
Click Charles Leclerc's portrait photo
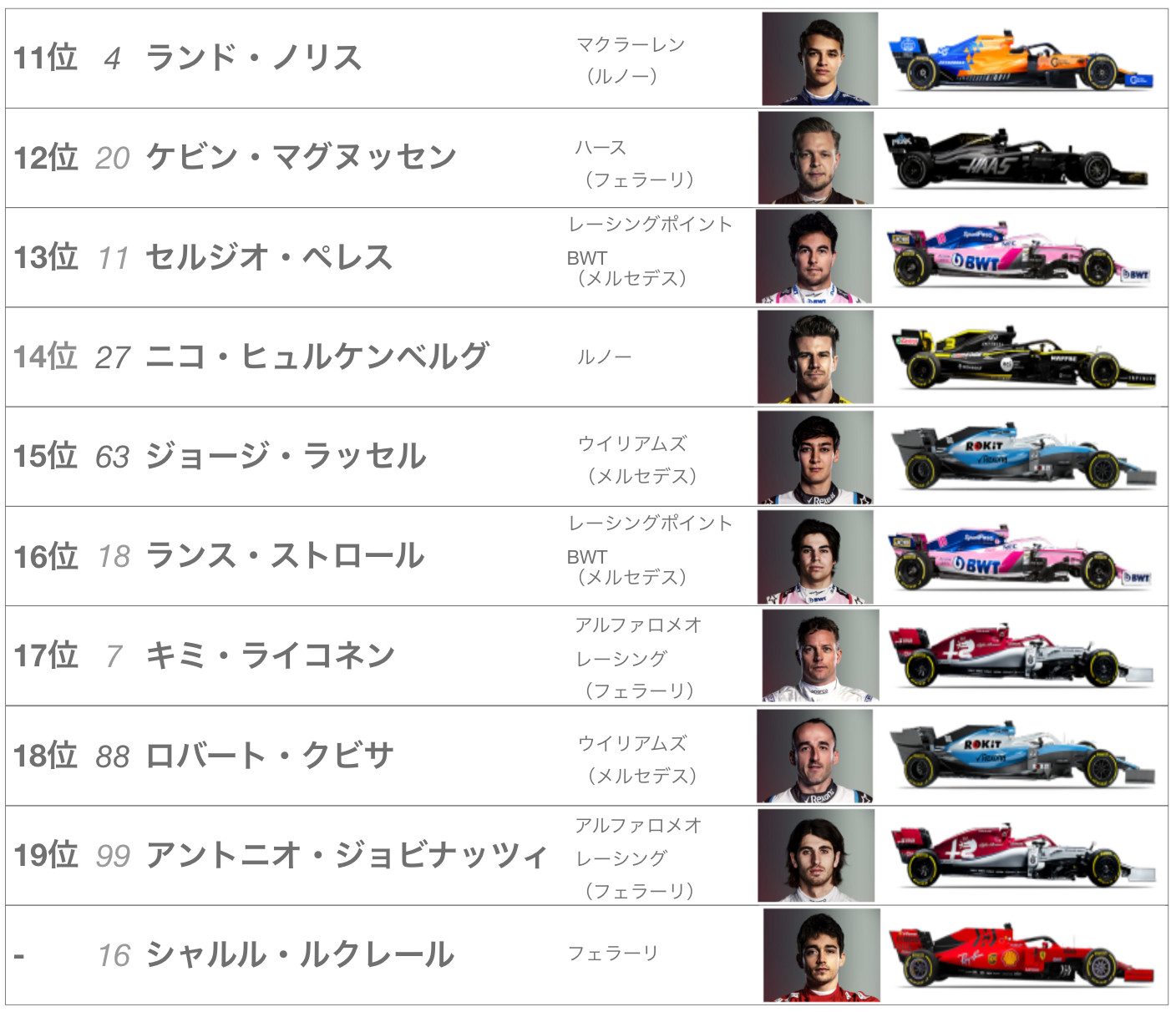(x=822, y=955)
